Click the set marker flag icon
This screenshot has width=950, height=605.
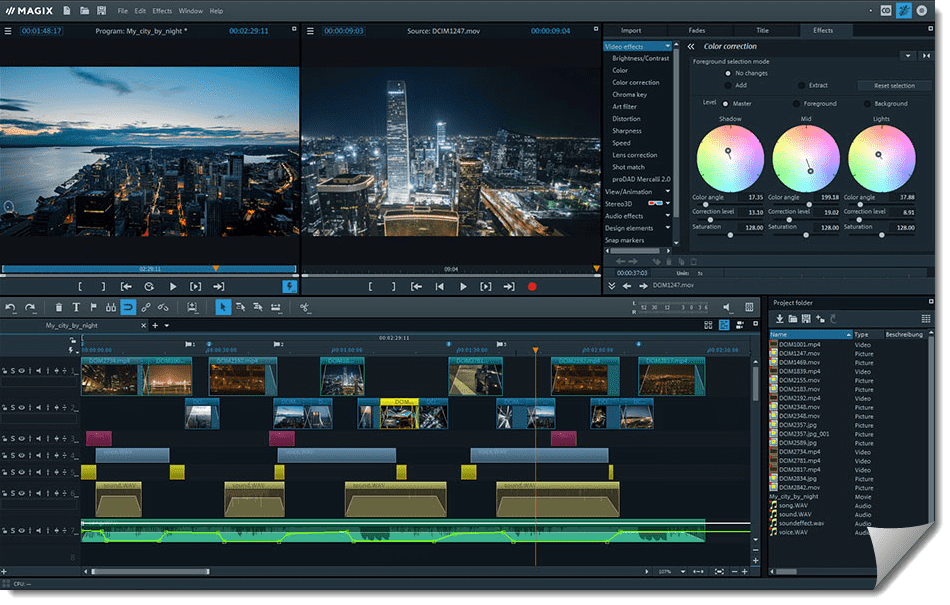click(93, 308)
